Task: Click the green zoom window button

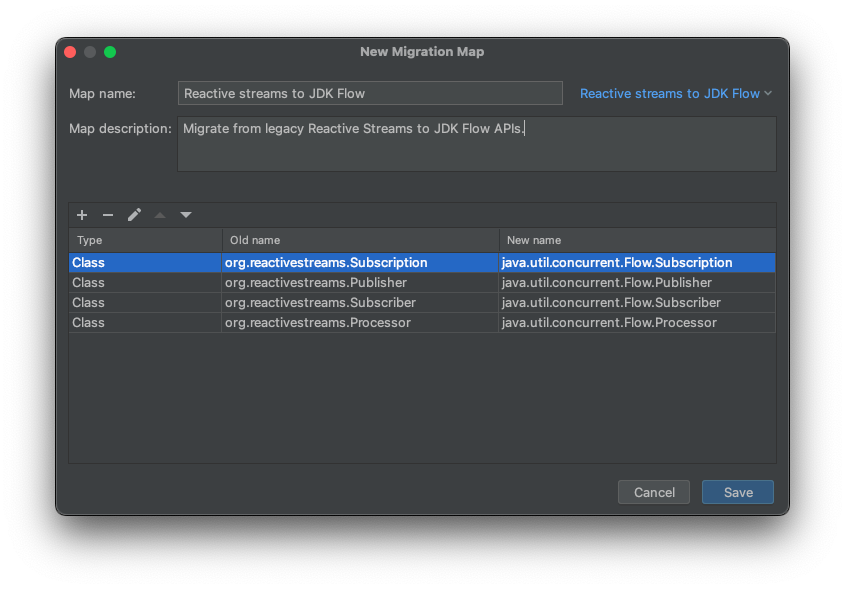Action: [x=110, y=52]
